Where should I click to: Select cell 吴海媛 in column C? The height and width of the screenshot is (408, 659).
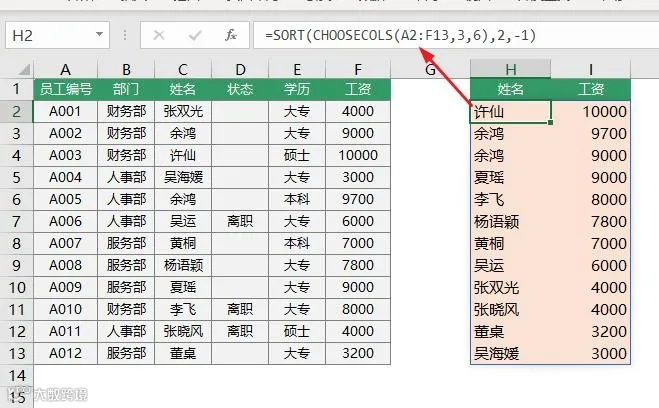[x=183, y=177]
